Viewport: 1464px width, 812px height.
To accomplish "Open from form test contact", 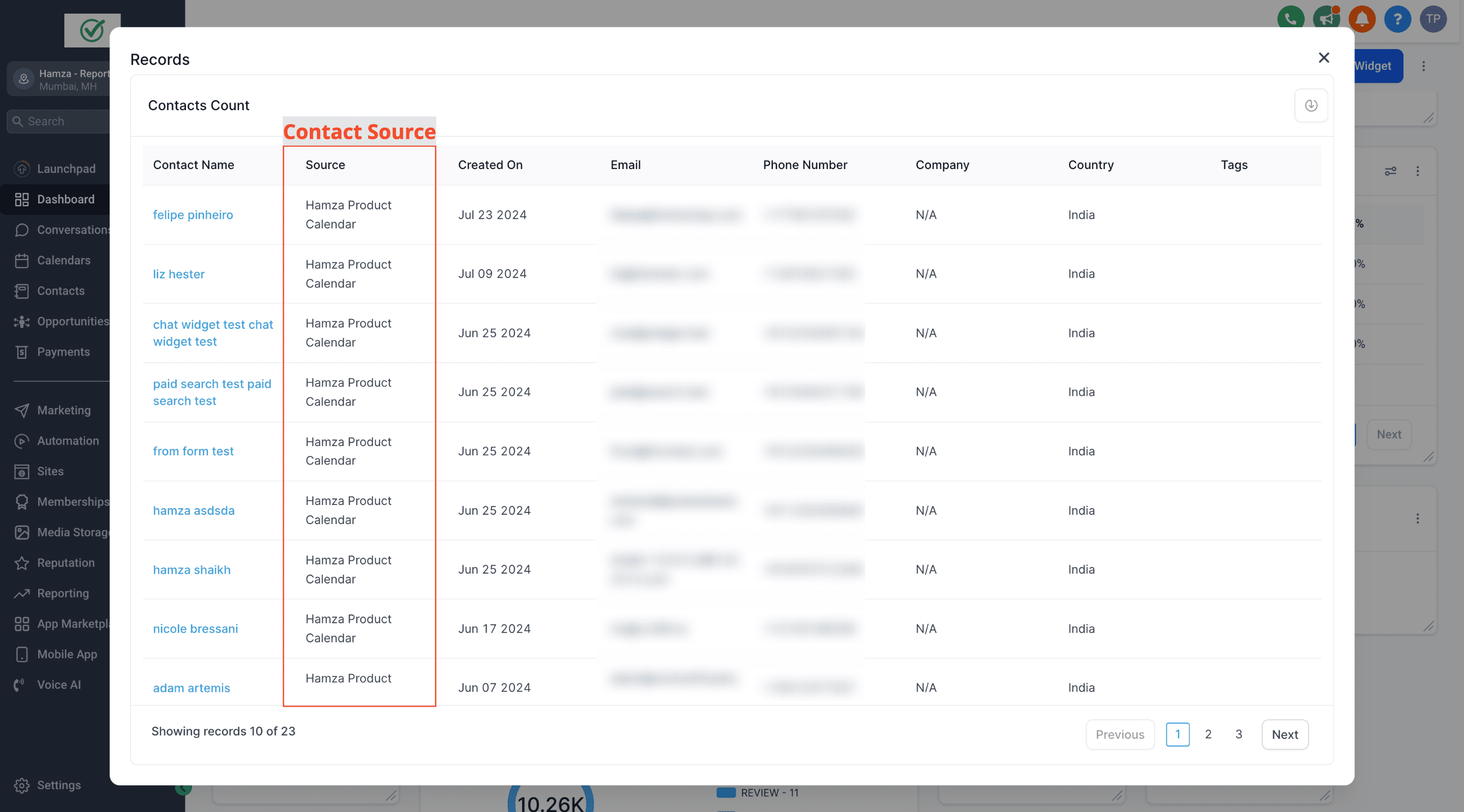I will 193,451.
